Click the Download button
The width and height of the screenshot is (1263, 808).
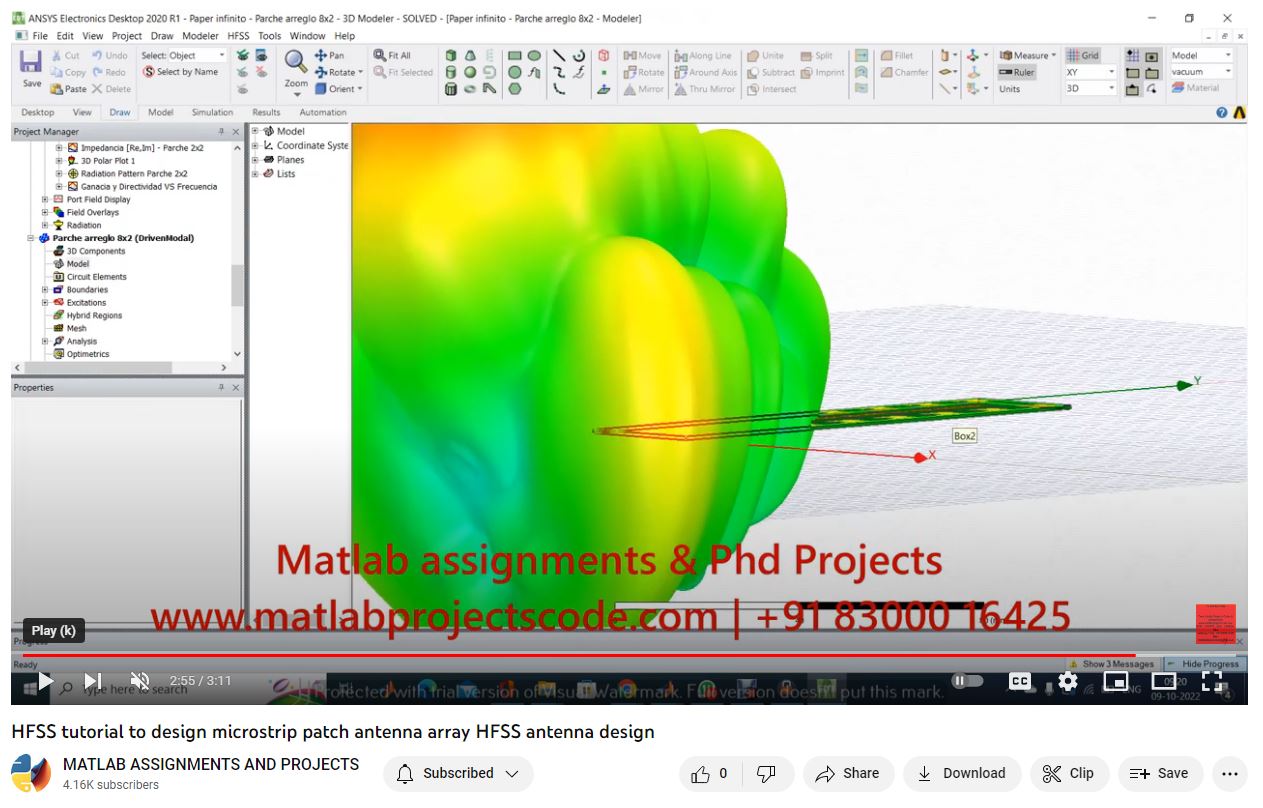(x=961, y=773)
